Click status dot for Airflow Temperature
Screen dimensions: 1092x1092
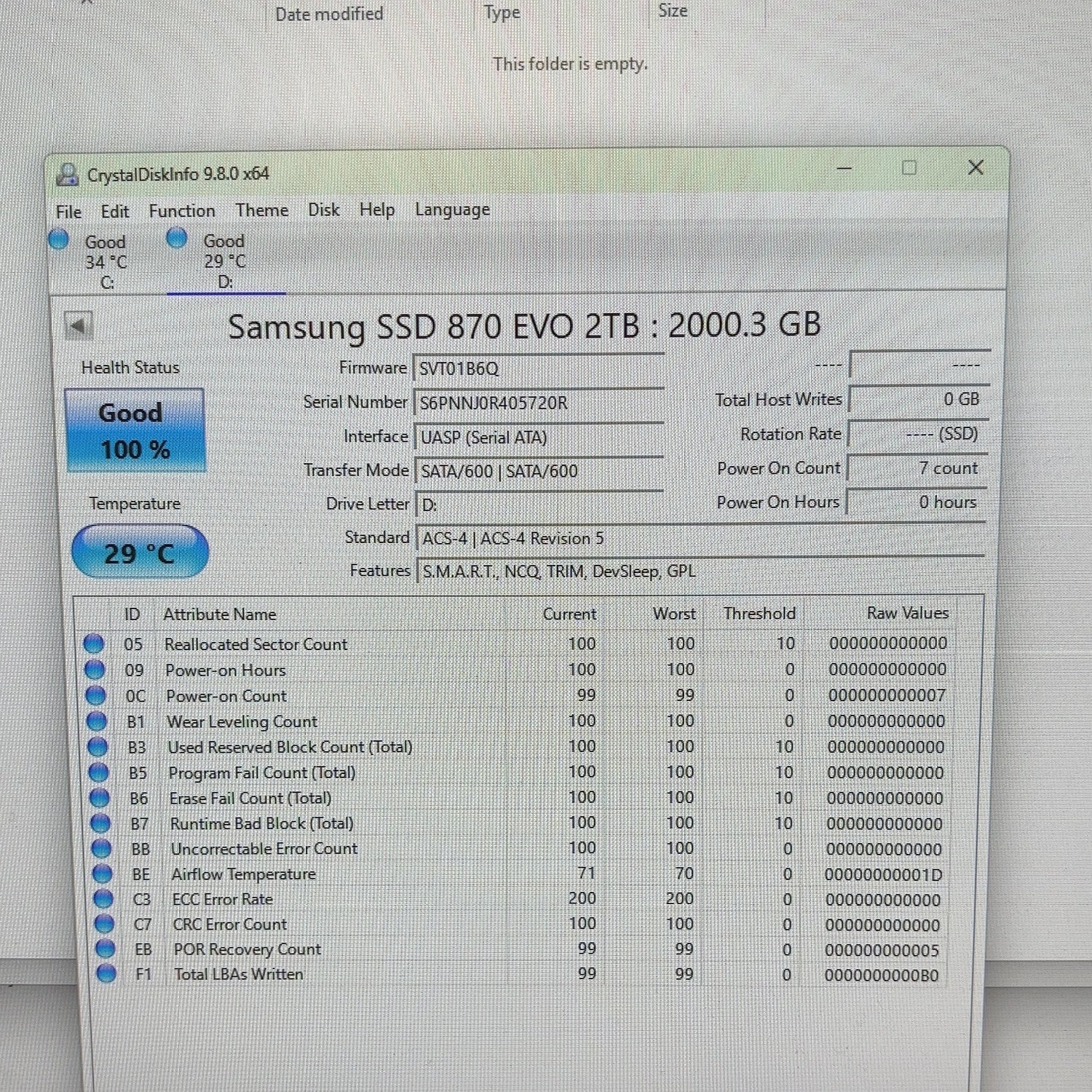103,874
